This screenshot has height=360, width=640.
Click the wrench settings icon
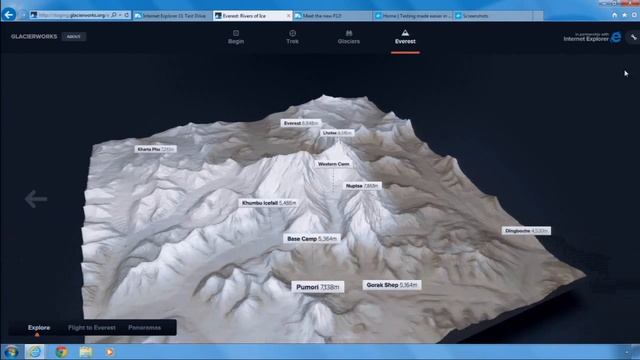[x=633, y=37]
